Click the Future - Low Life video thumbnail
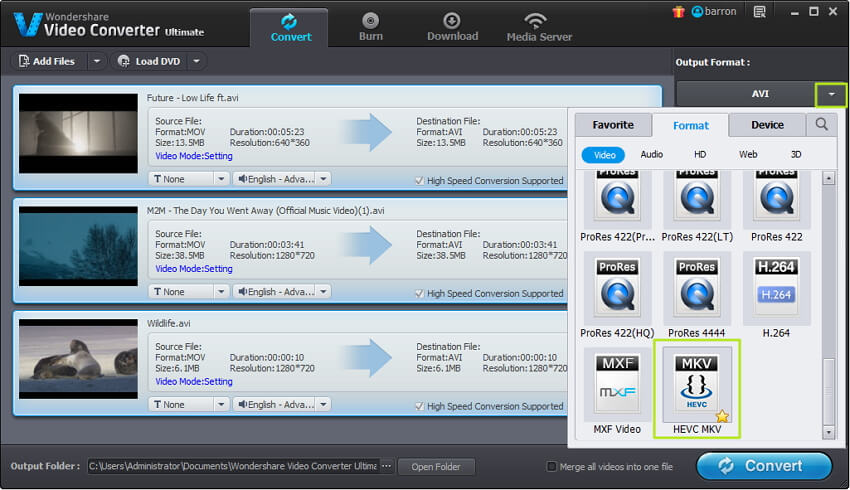The image size is (850, 490). (79, 133)
